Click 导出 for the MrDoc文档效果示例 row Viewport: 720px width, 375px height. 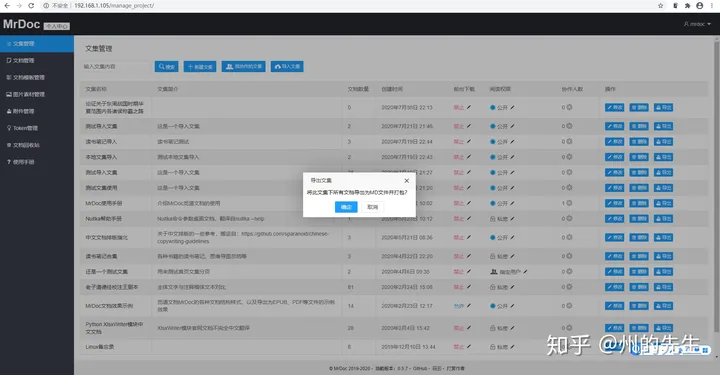point(664,305)
